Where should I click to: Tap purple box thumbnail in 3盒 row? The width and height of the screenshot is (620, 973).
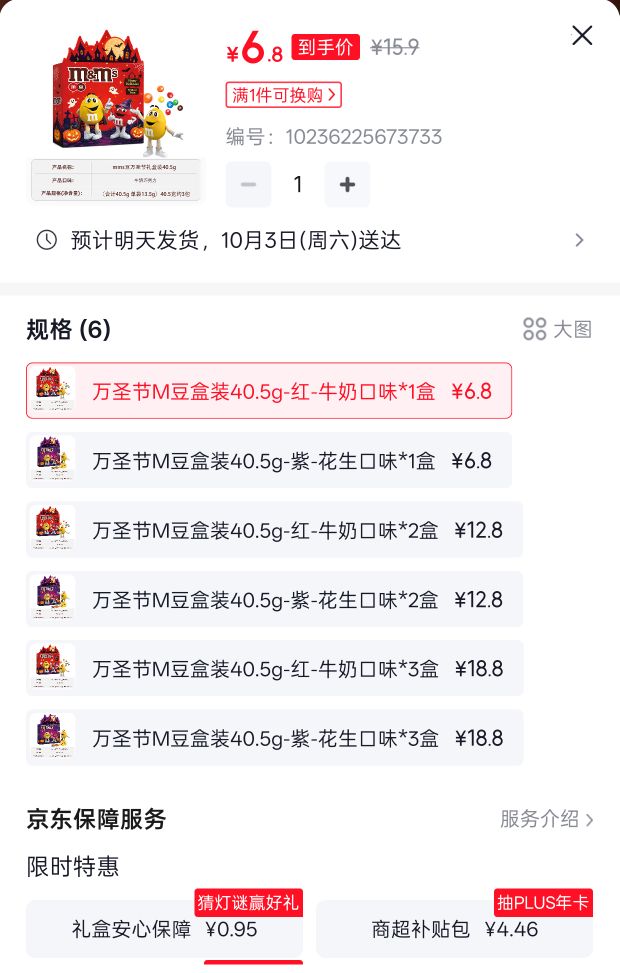[x=52, y=737]
